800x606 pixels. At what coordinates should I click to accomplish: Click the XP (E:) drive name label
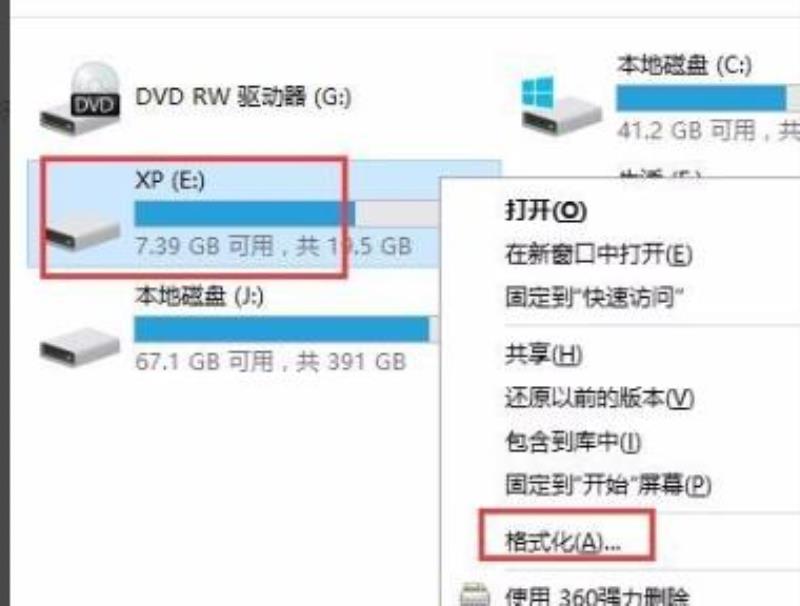pyautogui.click(x=170, y=180)
